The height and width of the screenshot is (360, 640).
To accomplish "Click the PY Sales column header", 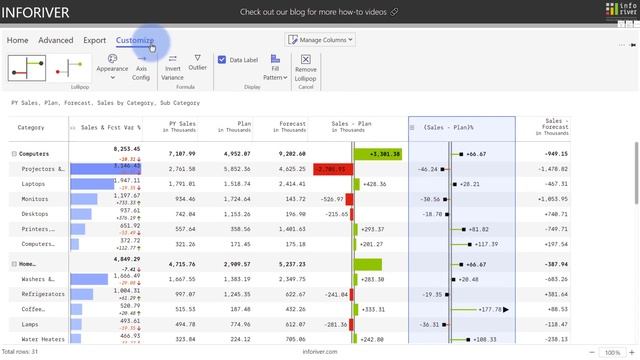I will (x=179, y=127).
